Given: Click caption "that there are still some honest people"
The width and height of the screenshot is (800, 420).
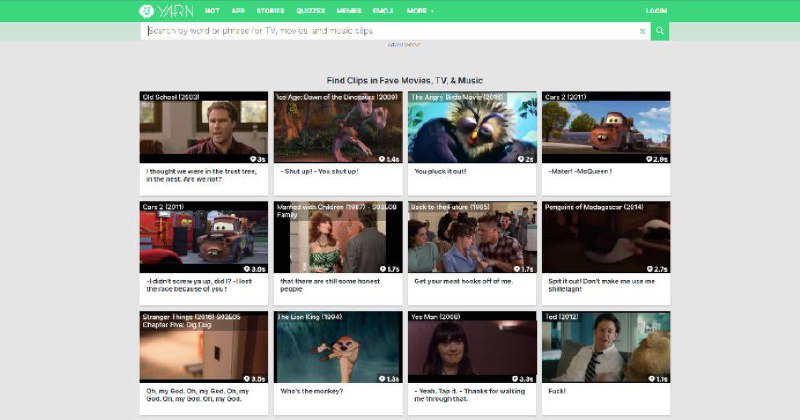Looking at the screenshot, I should 330,285.
